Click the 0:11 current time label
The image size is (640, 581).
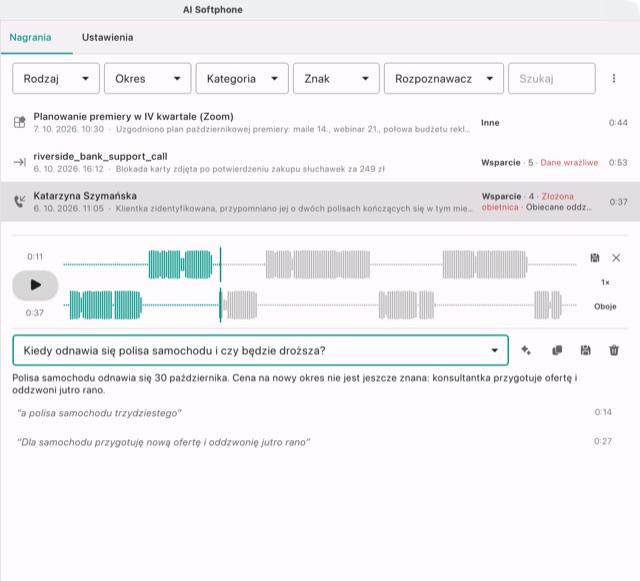[35, 257]
